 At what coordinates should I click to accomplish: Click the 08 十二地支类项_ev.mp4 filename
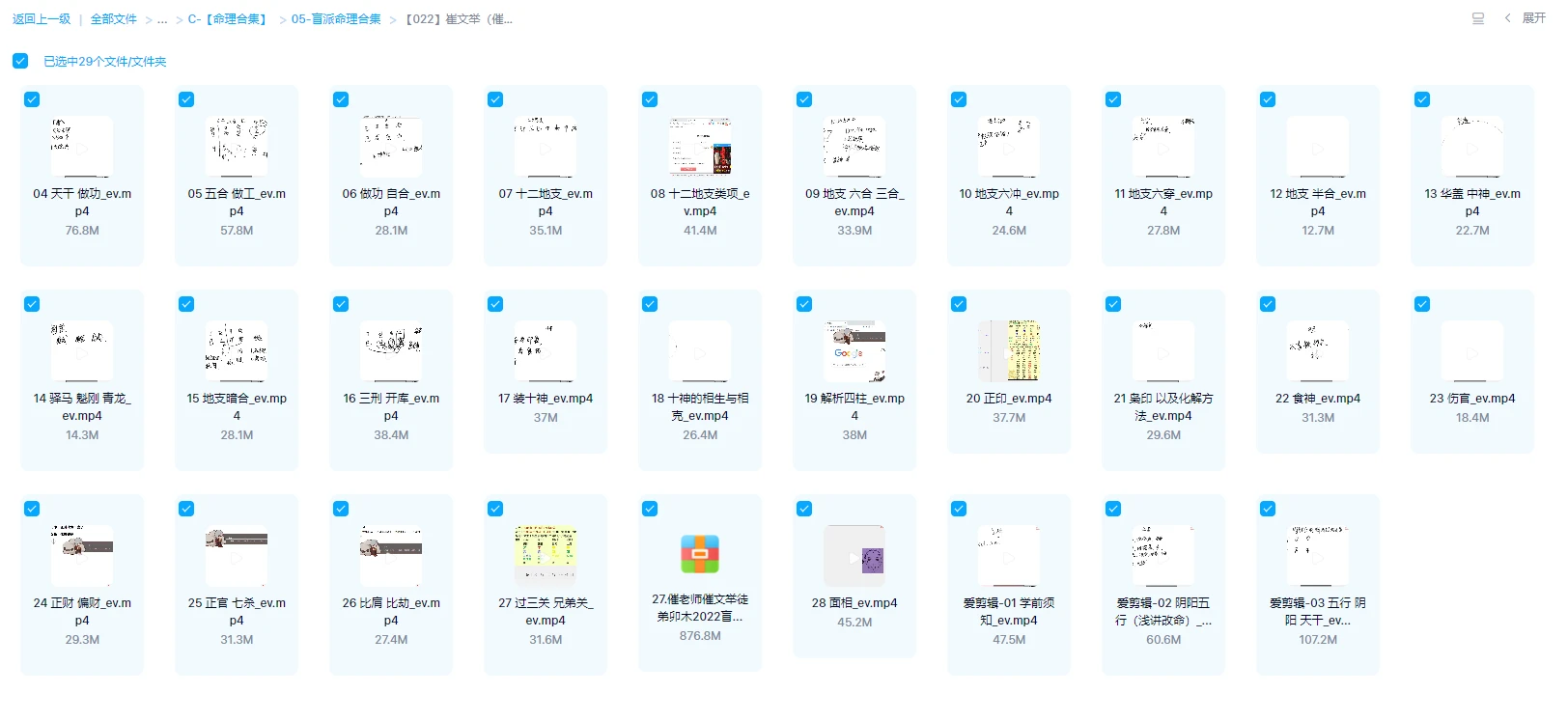click(x=700, y=202)
